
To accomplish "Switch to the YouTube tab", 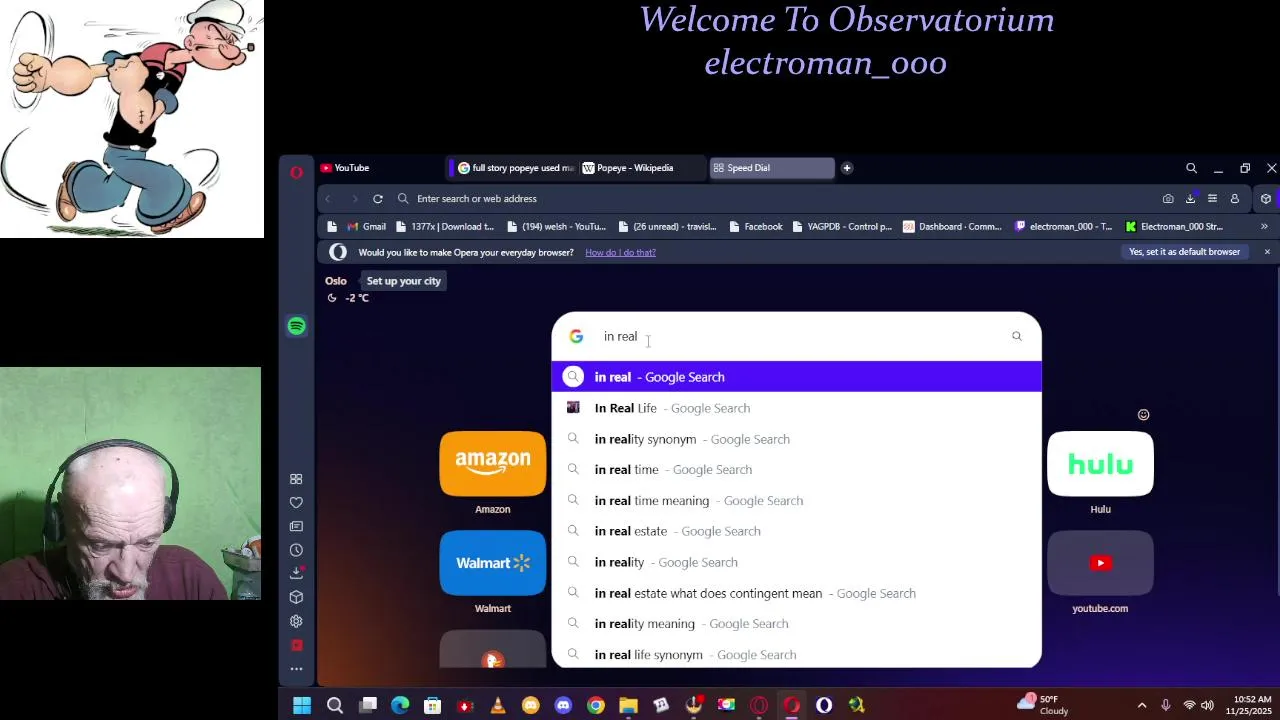I will click(x=380, y=168).
